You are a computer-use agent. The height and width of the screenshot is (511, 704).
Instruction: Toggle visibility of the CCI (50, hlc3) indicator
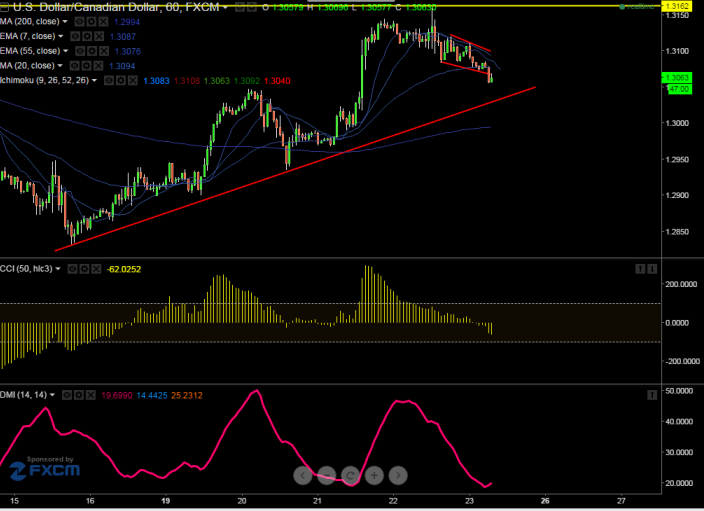pos(72,269)
